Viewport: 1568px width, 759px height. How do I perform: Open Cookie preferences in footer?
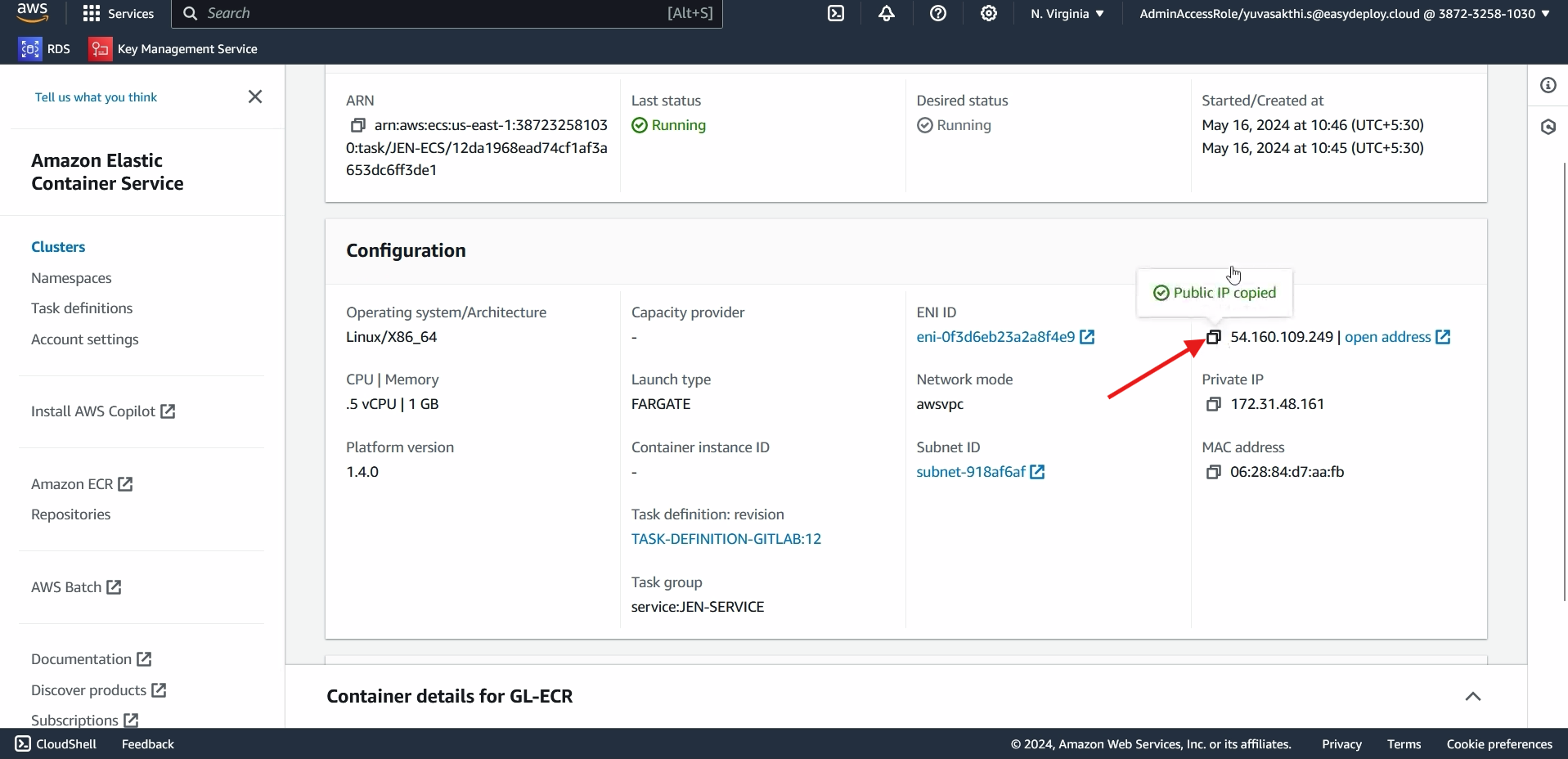pyautogui.click(x=1499, y=744)
